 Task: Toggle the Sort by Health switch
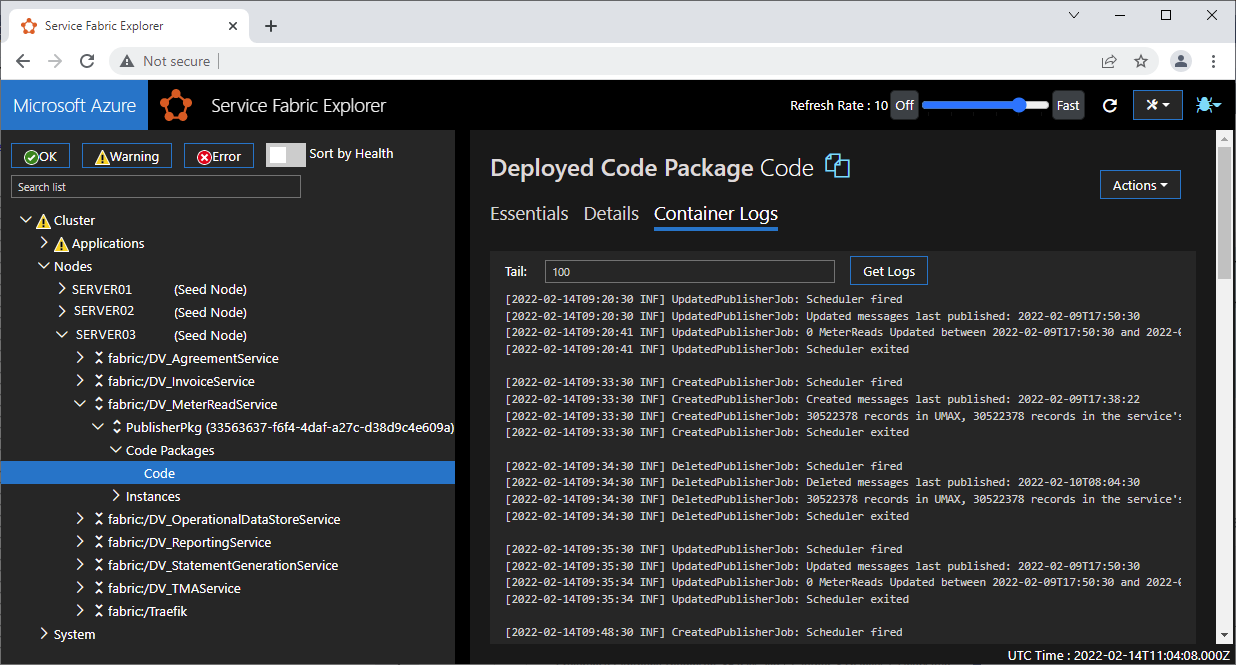pyautogui.click(x=285, y=154)
